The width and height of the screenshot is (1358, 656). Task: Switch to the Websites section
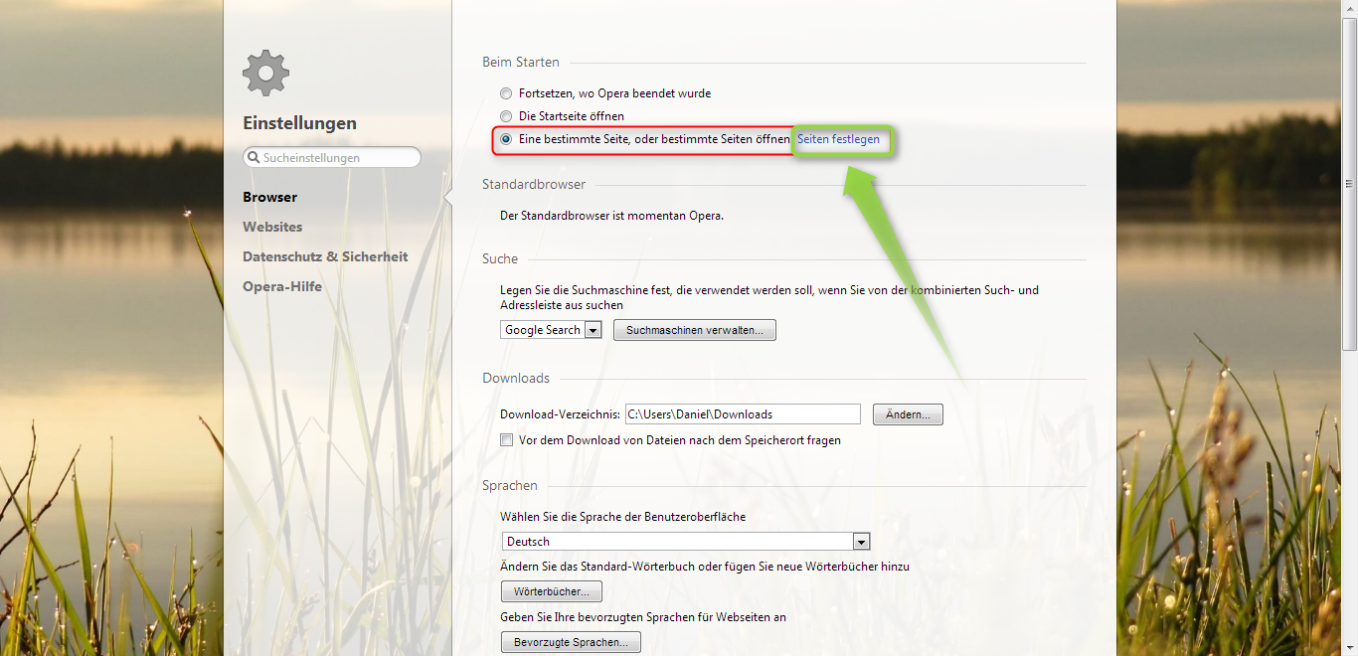[272, 227]
